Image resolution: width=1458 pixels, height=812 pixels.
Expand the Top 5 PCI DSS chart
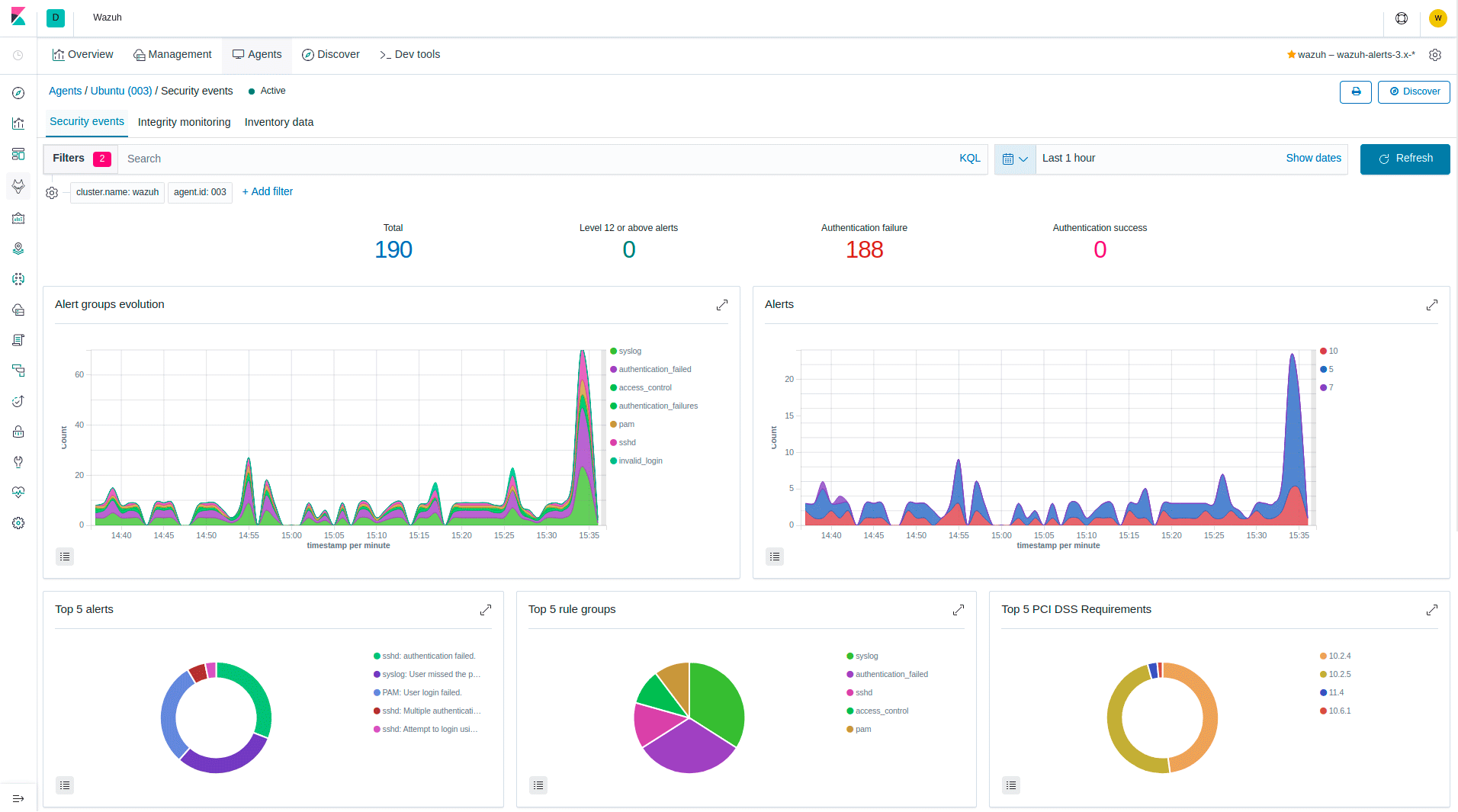click(x=1432, y=610)
